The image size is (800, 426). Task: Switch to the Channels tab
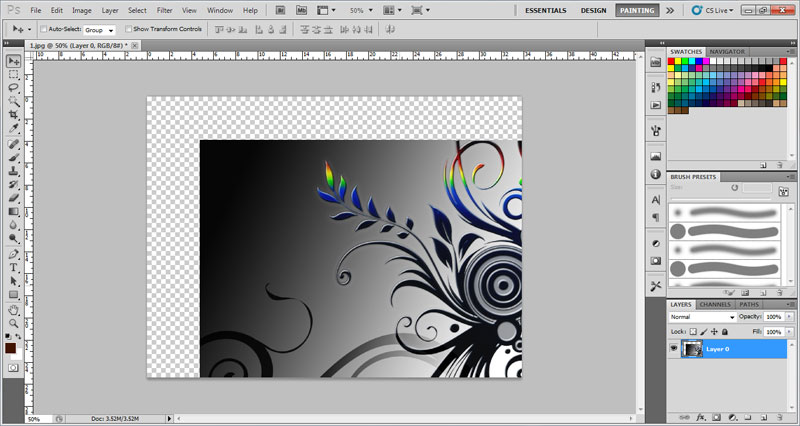click(x=715, y=305)
